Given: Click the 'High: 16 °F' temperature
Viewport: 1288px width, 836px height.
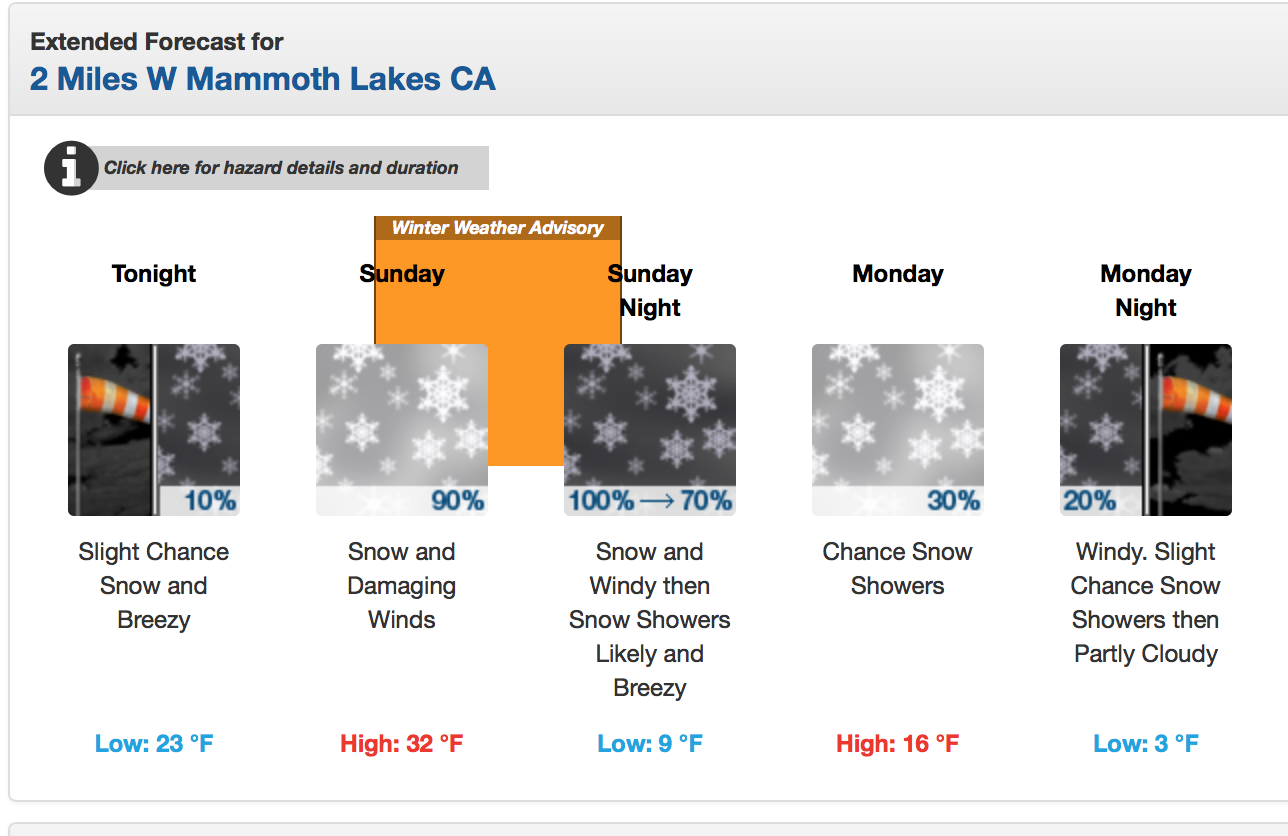Looking at the screenshot, I should tap(898, 744).
